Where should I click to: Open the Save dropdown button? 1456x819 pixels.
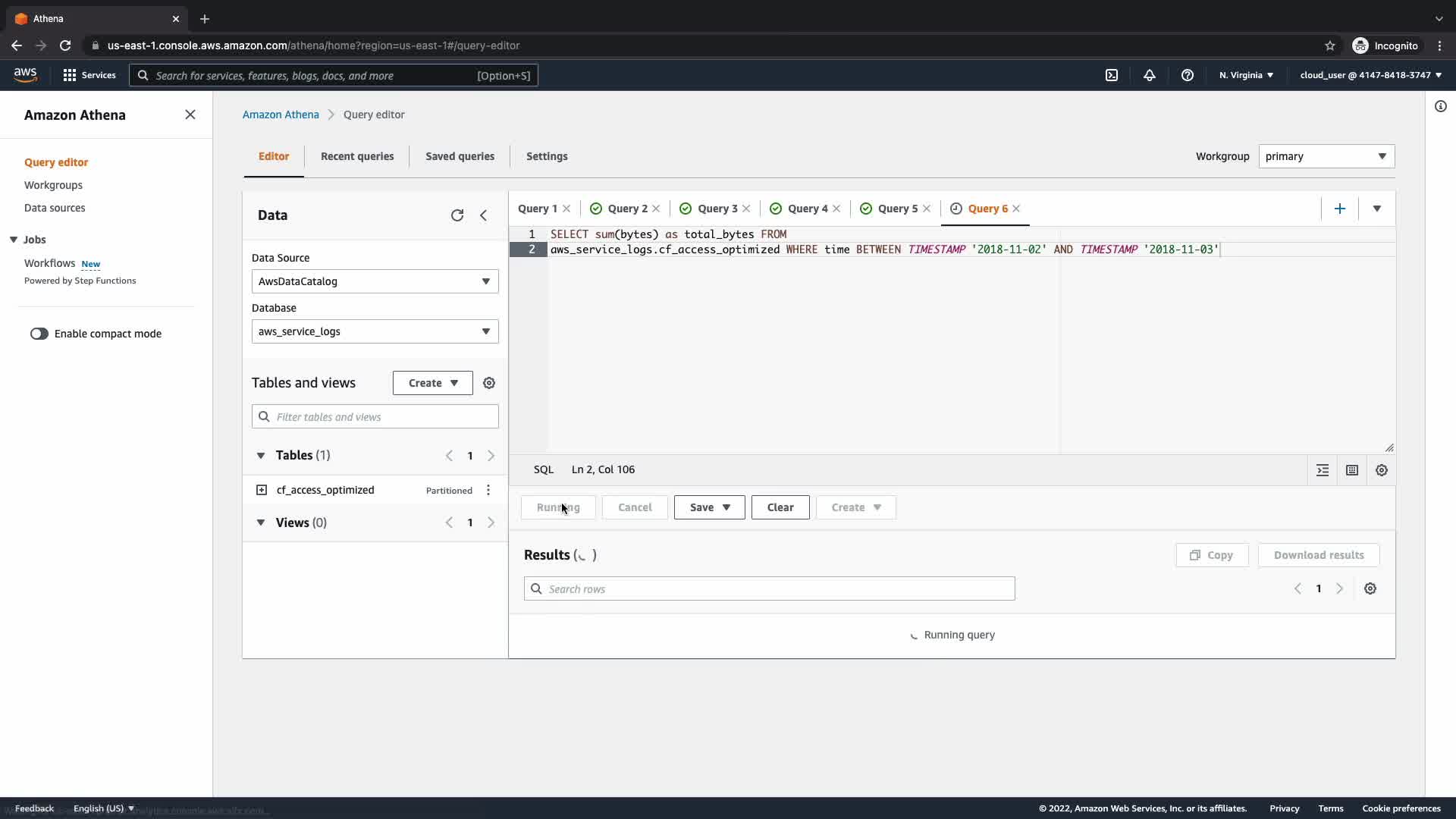pos(709,507)
